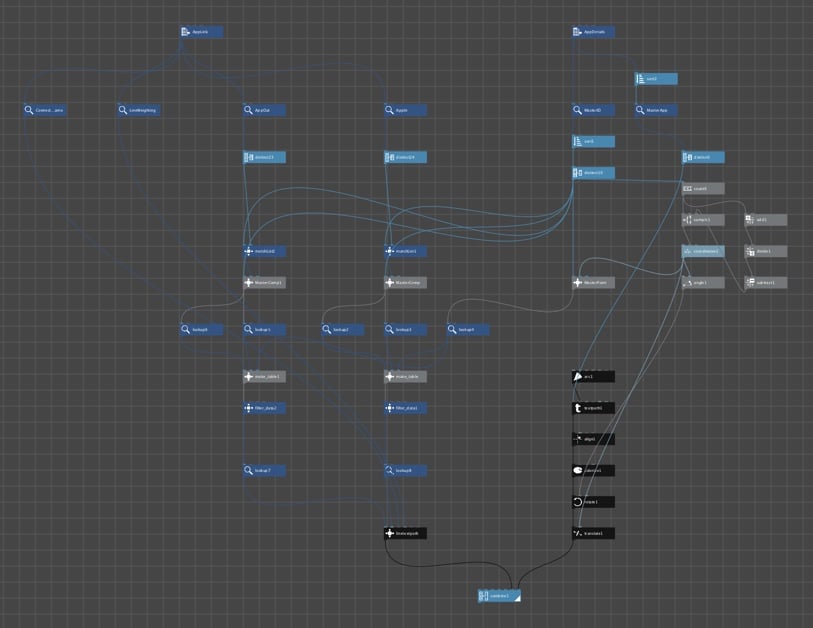Select the distinct14 node
The height and width of the screenshot is (628, 813).
[x=405, y=157]
